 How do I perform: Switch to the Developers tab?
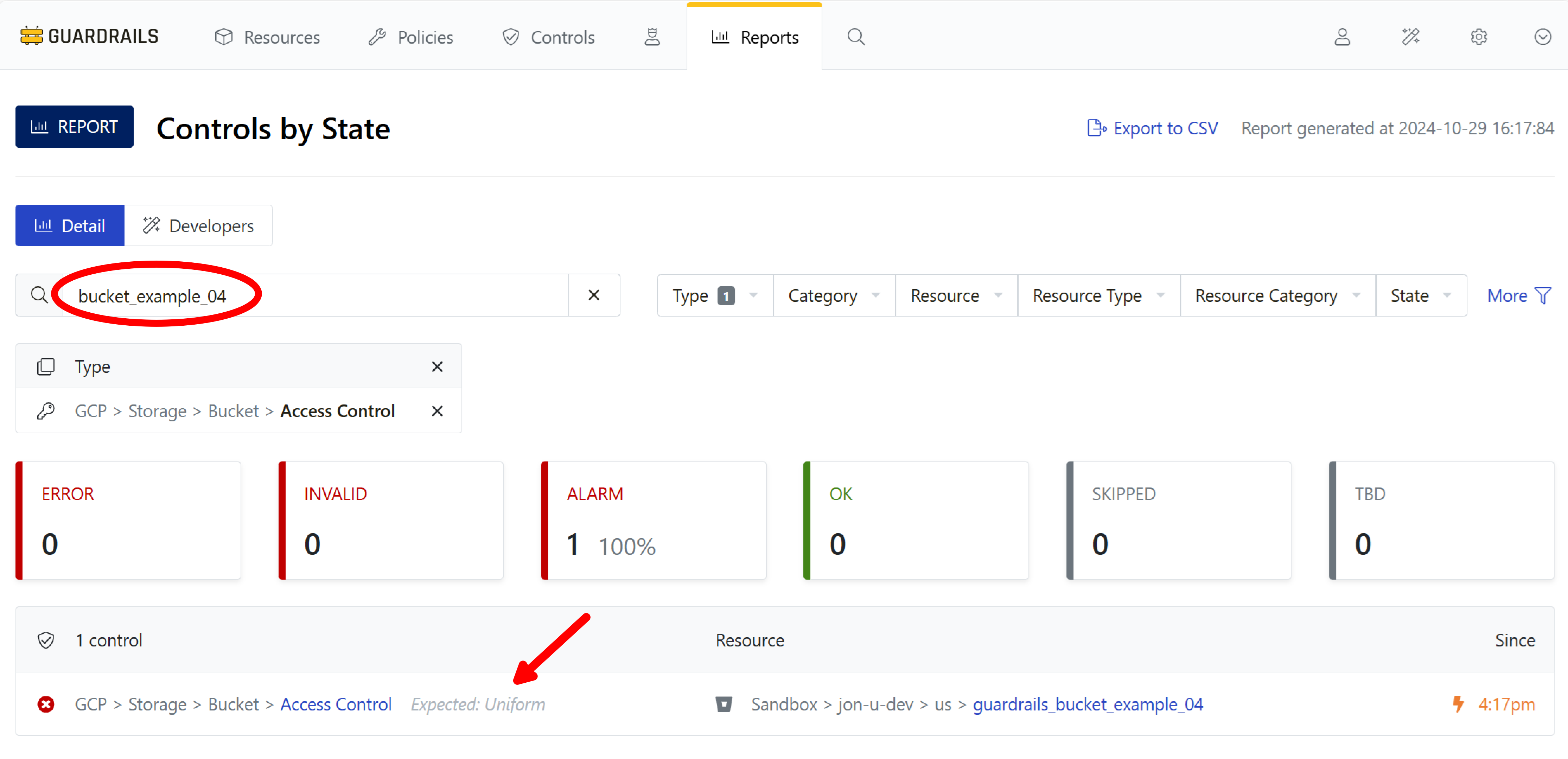[x=198, y=226]
